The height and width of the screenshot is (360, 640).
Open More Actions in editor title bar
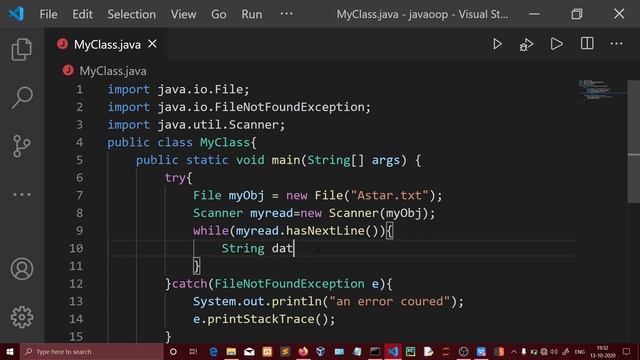coord(616,44)
